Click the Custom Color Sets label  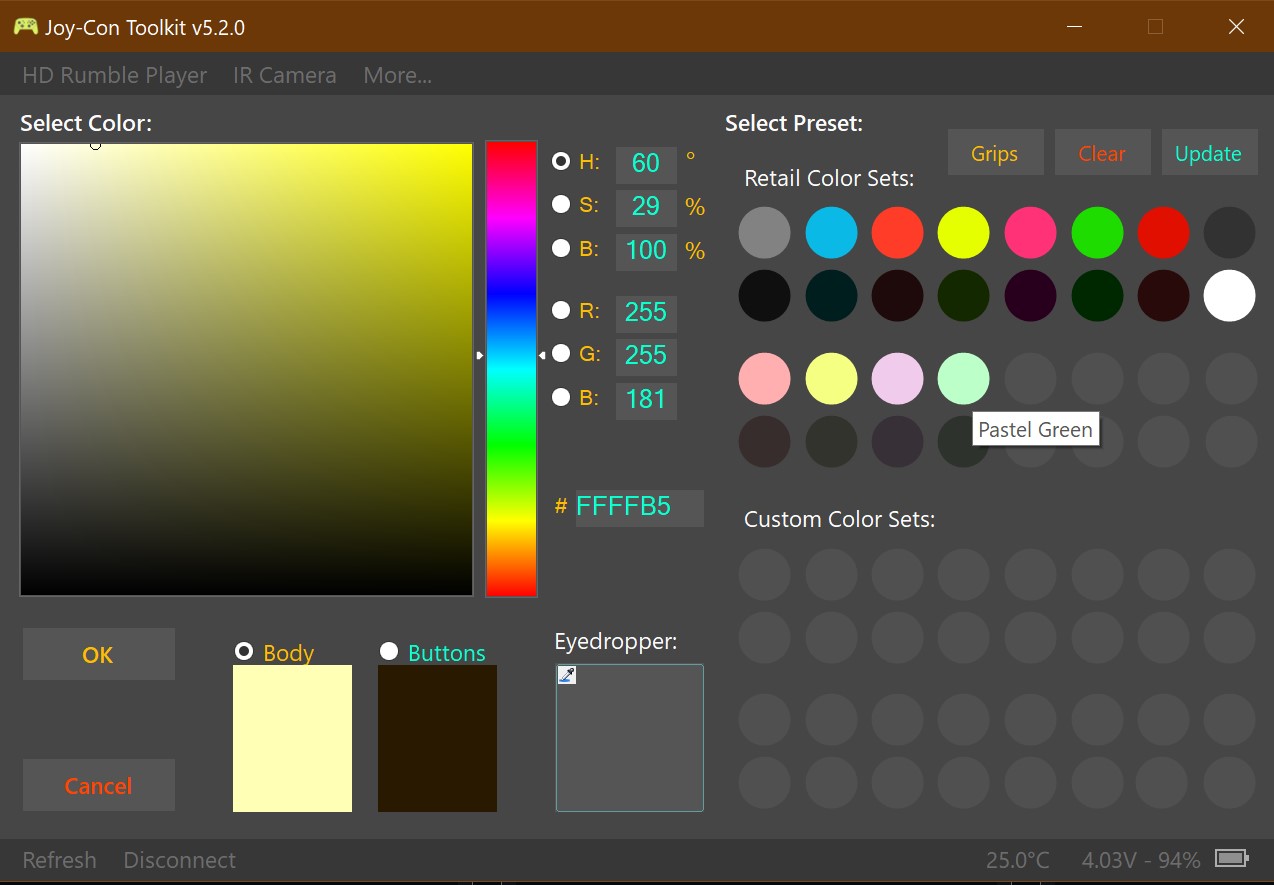point(840,520)
